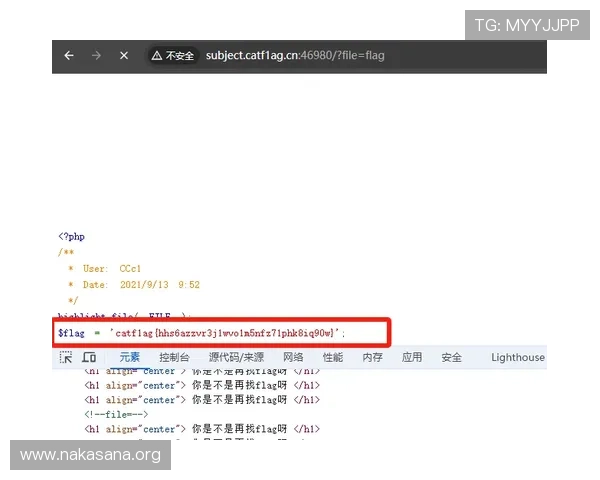
Task: Open the 源代码/来源 tab
Action: click(236, 357)
